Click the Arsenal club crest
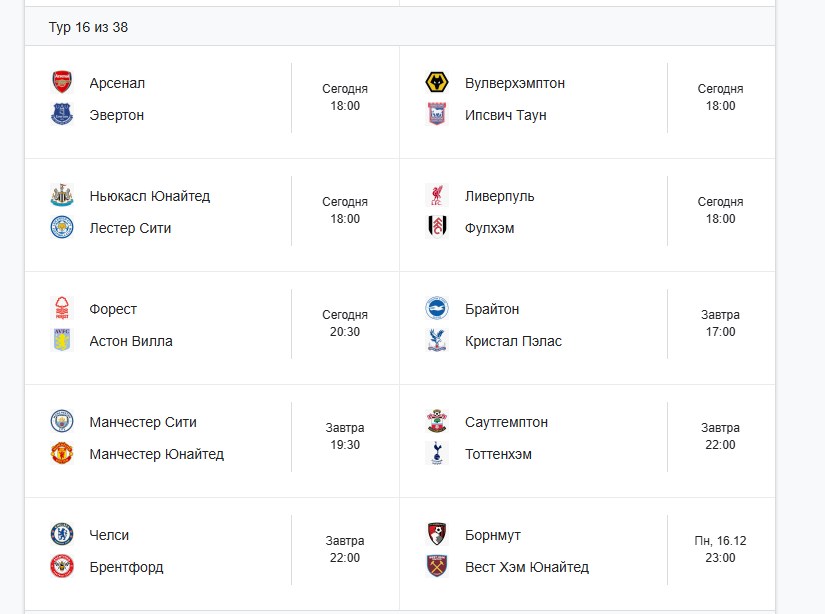The width and height of the screenshot is (825, 614). pyautogui.click(x=62, y=83)
